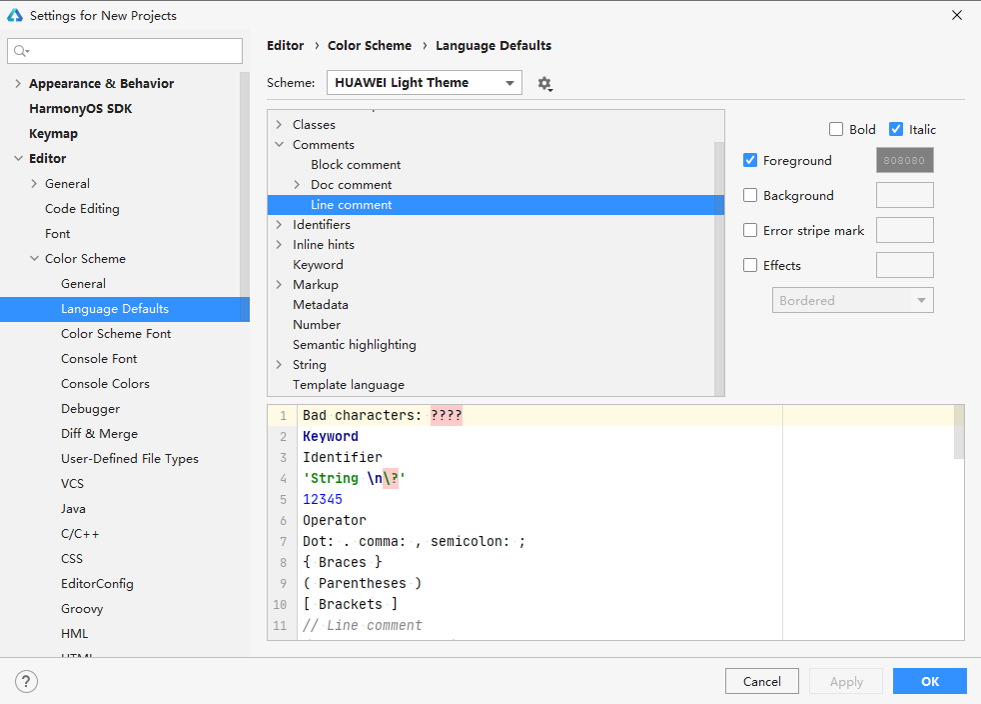Image resolution: width=981 pixels, height=704 pixels.
Task: Enable the Background checkbox
Action: pyautogui.click(x=750, y=195)
